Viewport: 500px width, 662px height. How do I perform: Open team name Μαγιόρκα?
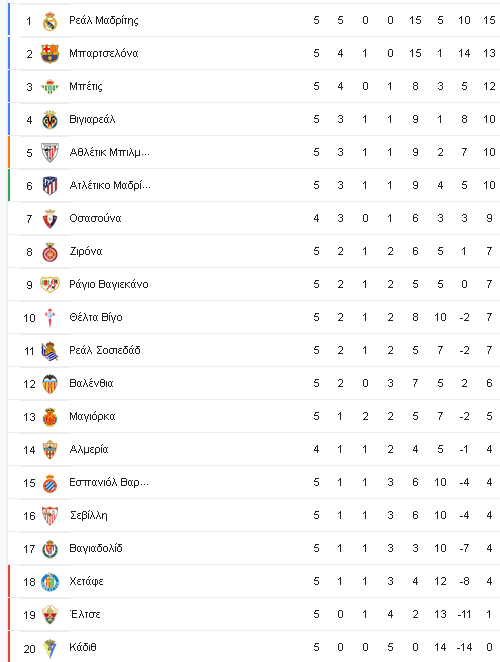pos(92,417)
